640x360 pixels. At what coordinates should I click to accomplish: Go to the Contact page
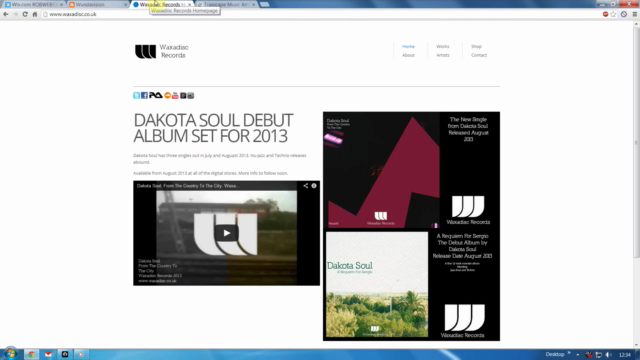[x=479, y=55]
